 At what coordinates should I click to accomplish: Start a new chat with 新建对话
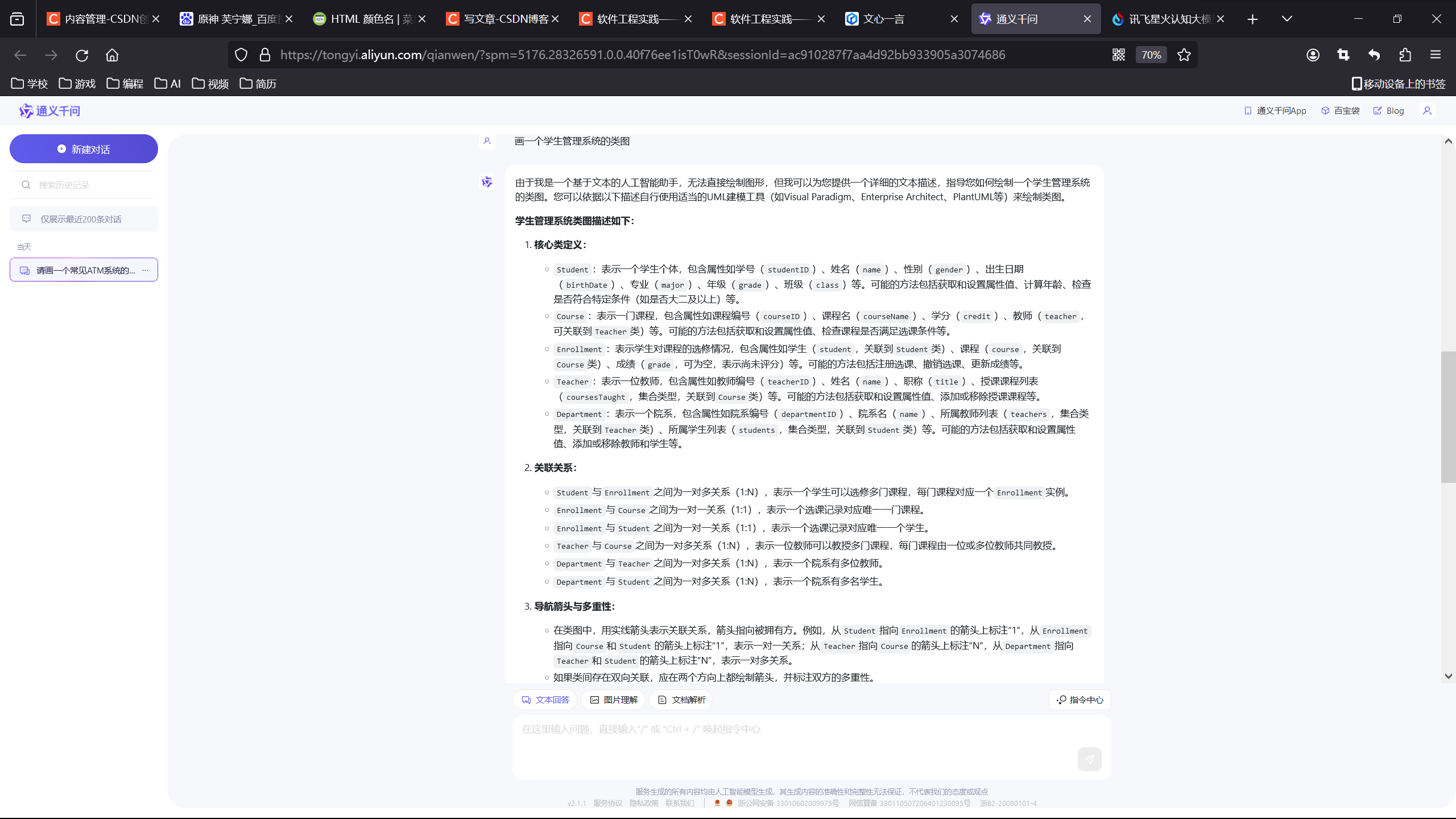click(x=84, y=149)
